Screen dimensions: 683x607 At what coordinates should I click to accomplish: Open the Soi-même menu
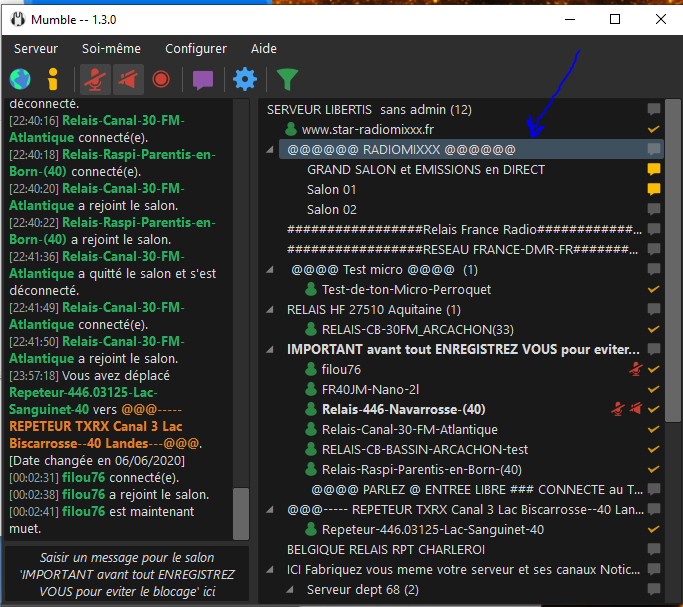click(112, 48)
